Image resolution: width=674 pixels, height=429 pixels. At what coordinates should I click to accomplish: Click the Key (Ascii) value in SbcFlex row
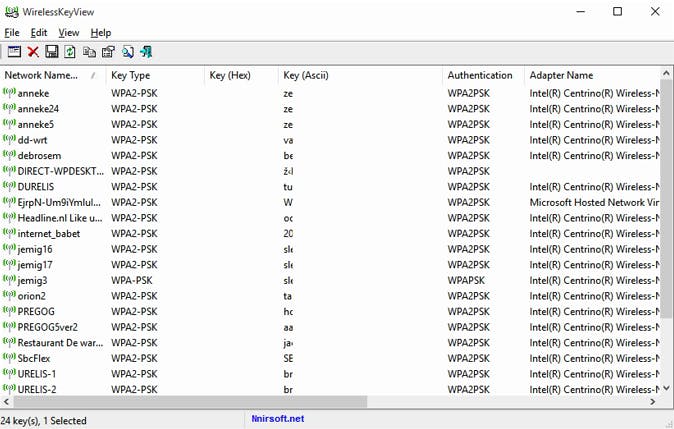(x=288, y=358)
